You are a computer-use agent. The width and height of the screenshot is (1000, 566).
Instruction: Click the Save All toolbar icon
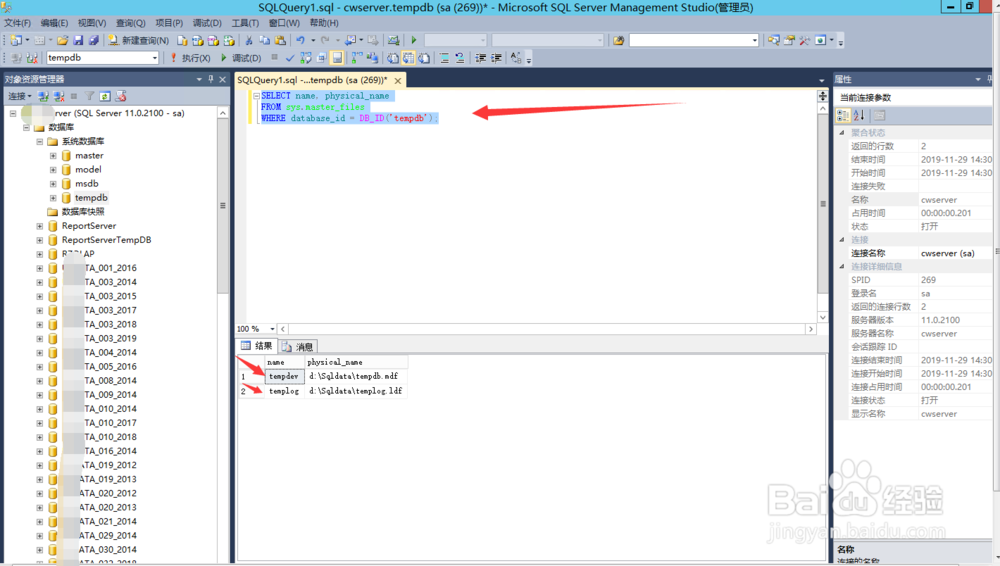click(x=93, y=40)
